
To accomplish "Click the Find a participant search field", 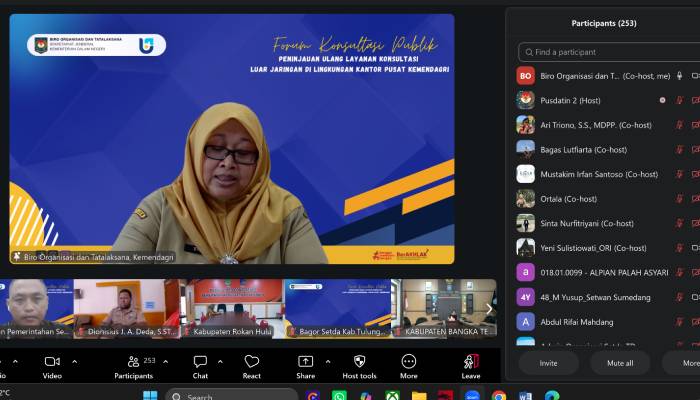I will point(609,52).
